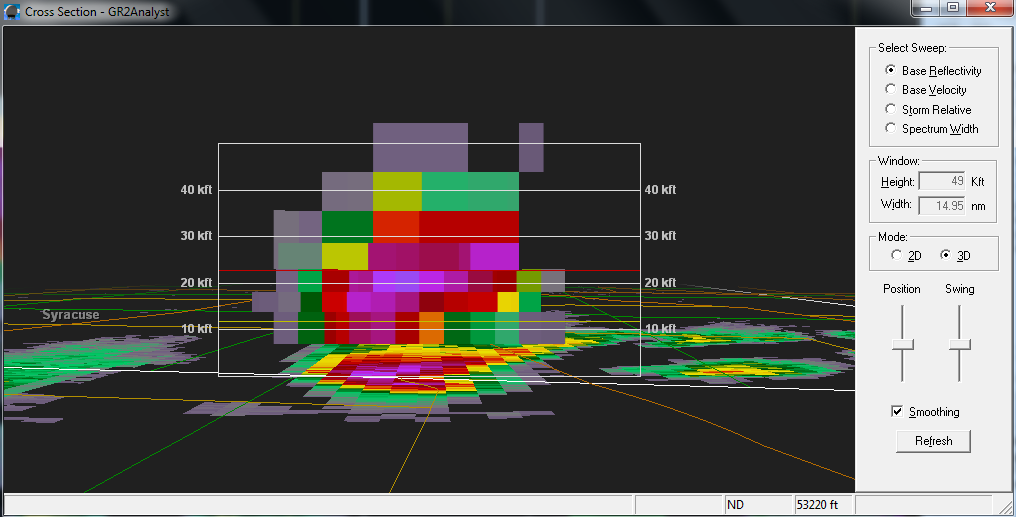The height and width of the screenshot is (517, 1016).
Task: Click the left 40 kft altitude label
Action: (196, 190)
